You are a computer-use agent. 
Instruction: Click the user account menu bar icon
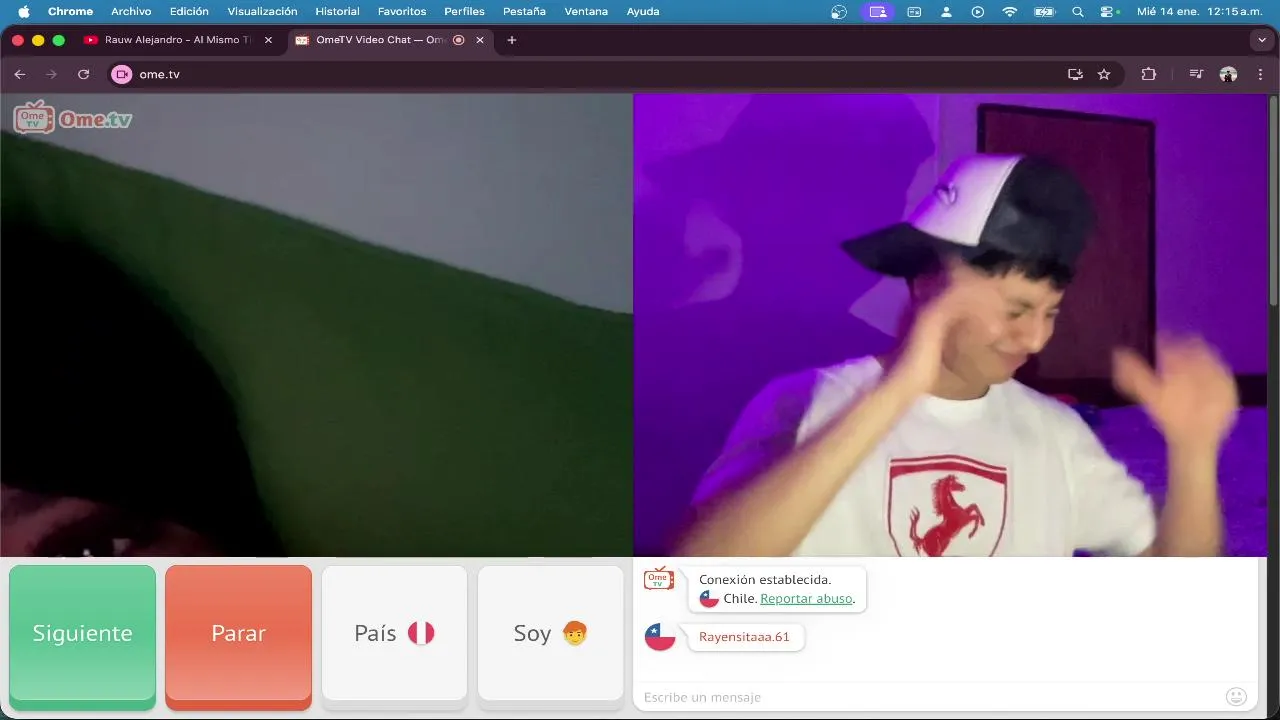click(946, 12)
